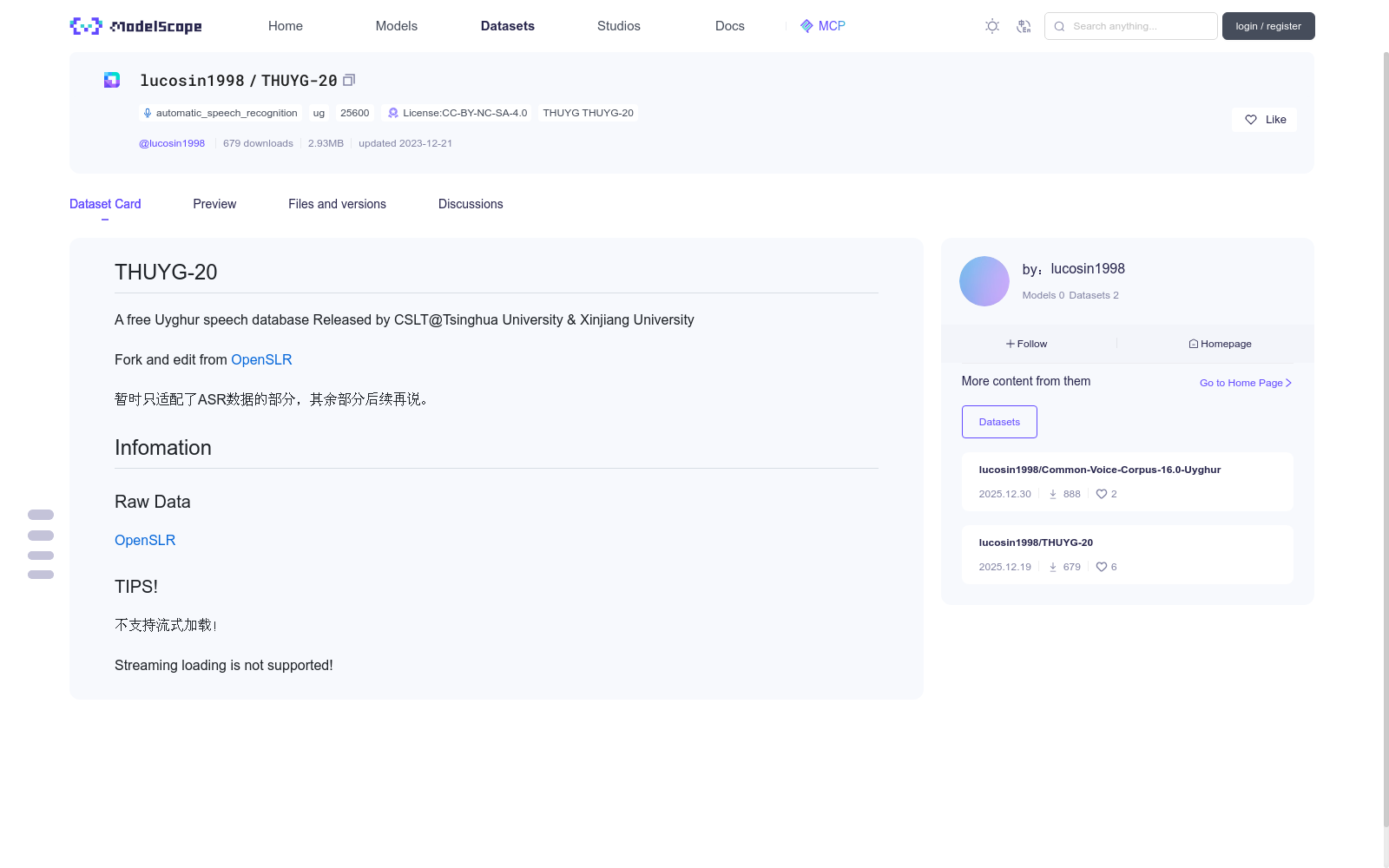This screenshot has width=1389, height=868.
Task: Click the lucosin1998 profile avatar
Action: click(984, 281)
